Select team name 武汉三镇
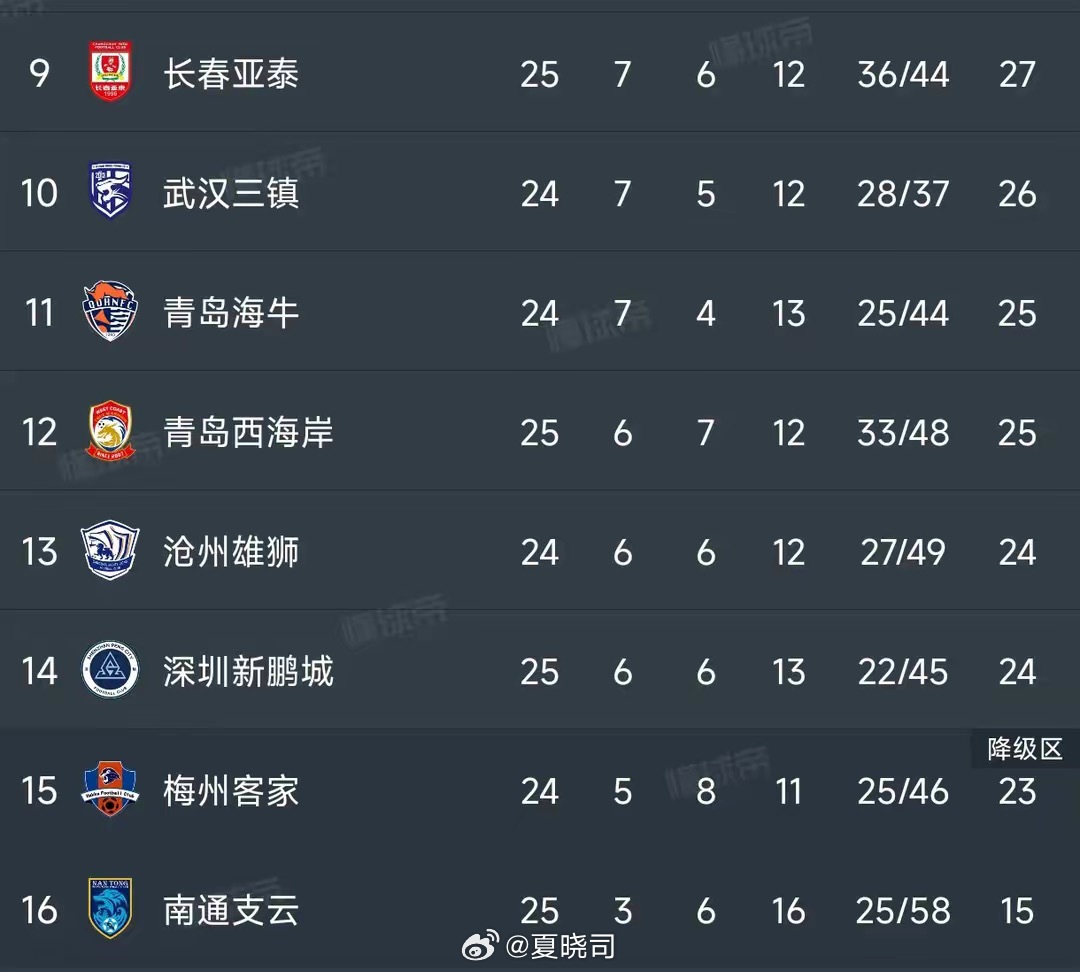 (231, 193)
